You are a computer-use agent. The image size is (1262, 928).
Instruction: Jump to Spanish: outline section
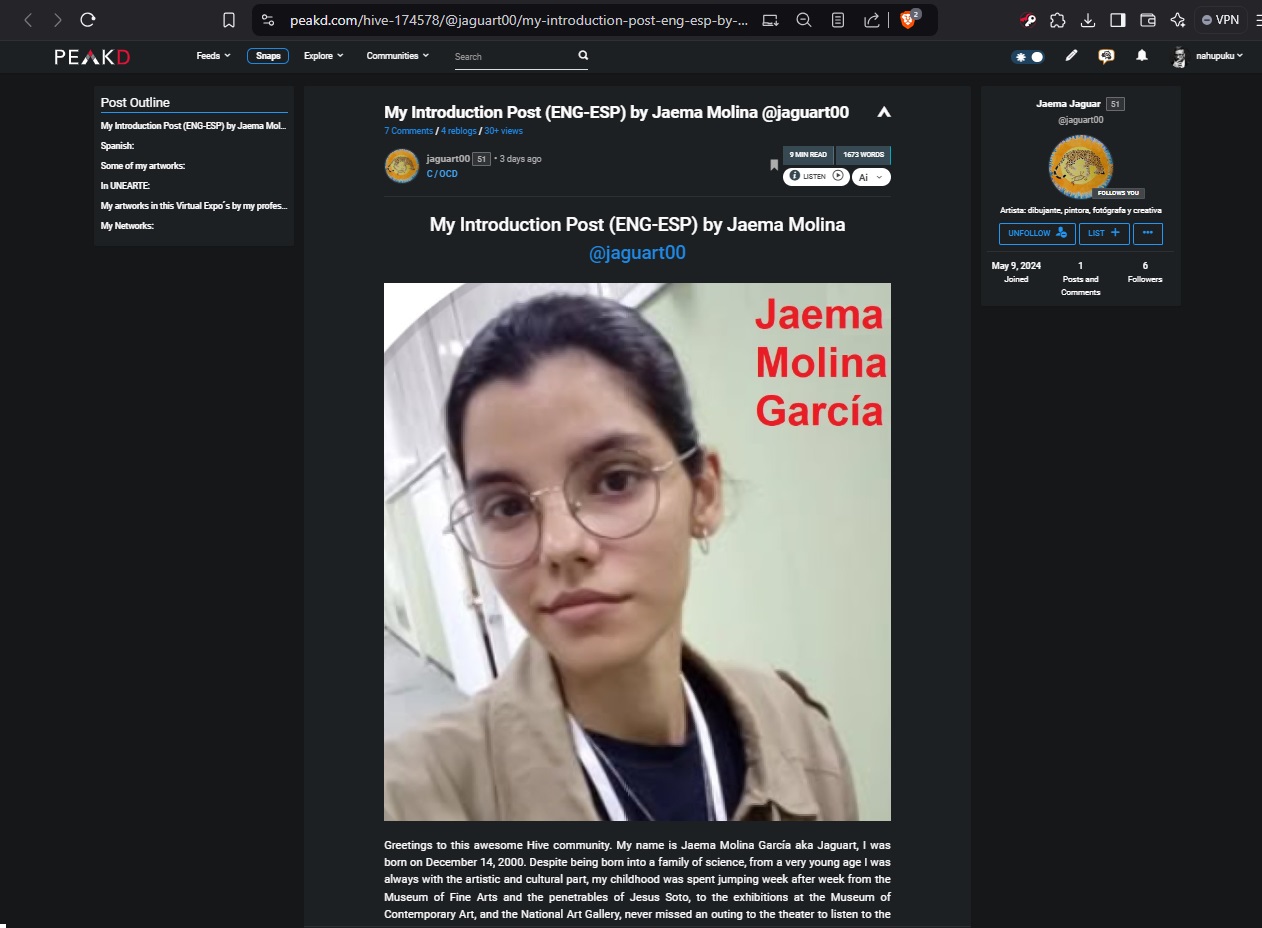click(x=117, y=146)
